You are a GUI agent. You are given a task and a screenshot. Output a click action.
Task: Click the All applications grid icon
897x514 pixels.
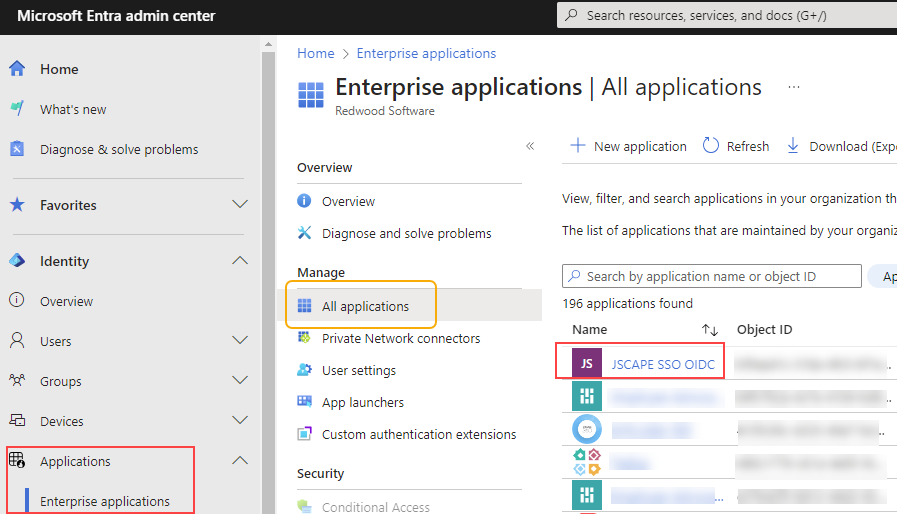click(304, 306)
